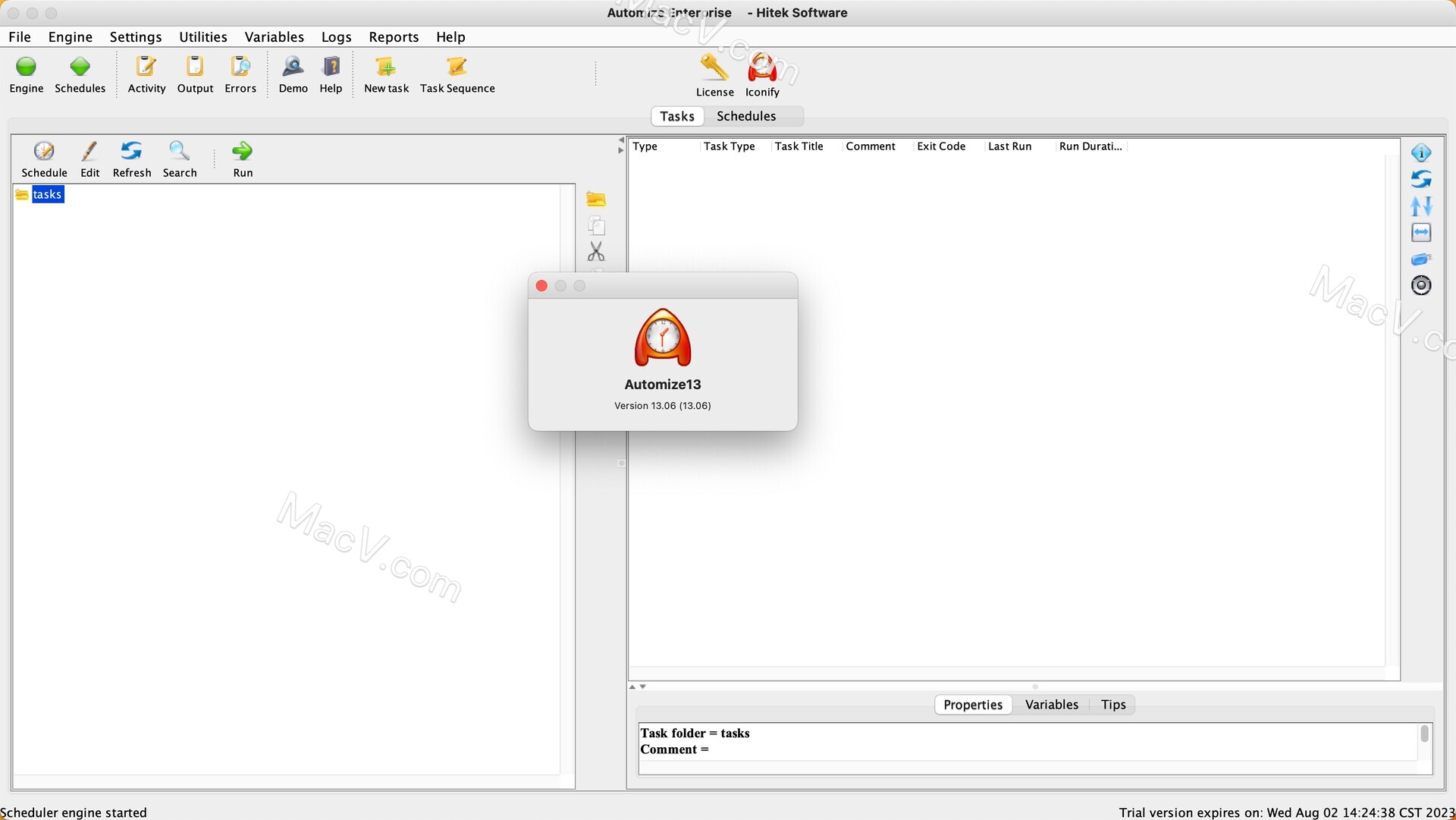Open the Logs menu

click(336, 36)
